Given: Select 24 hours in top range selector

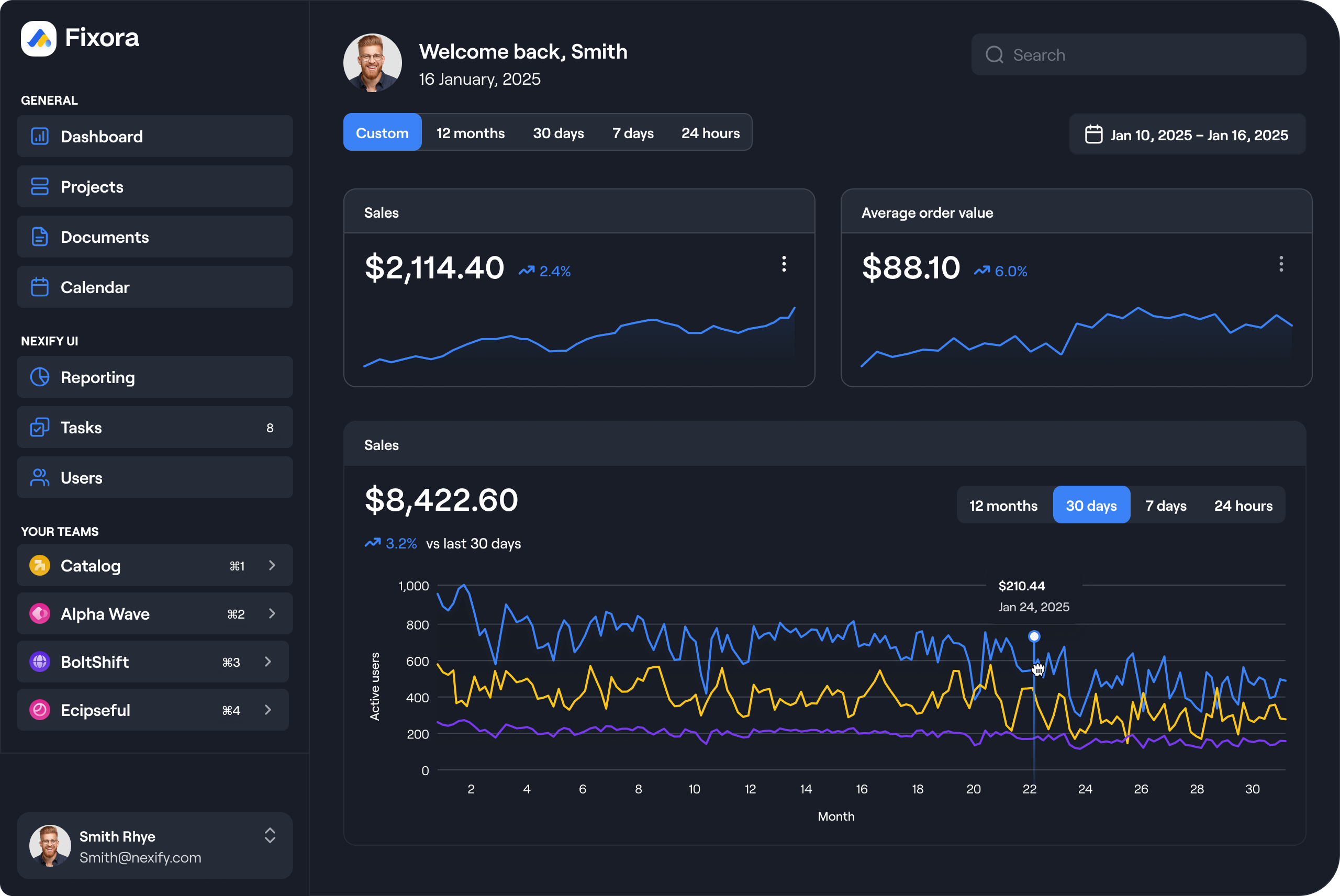Looking at the screenshot, I should (710, 133).
